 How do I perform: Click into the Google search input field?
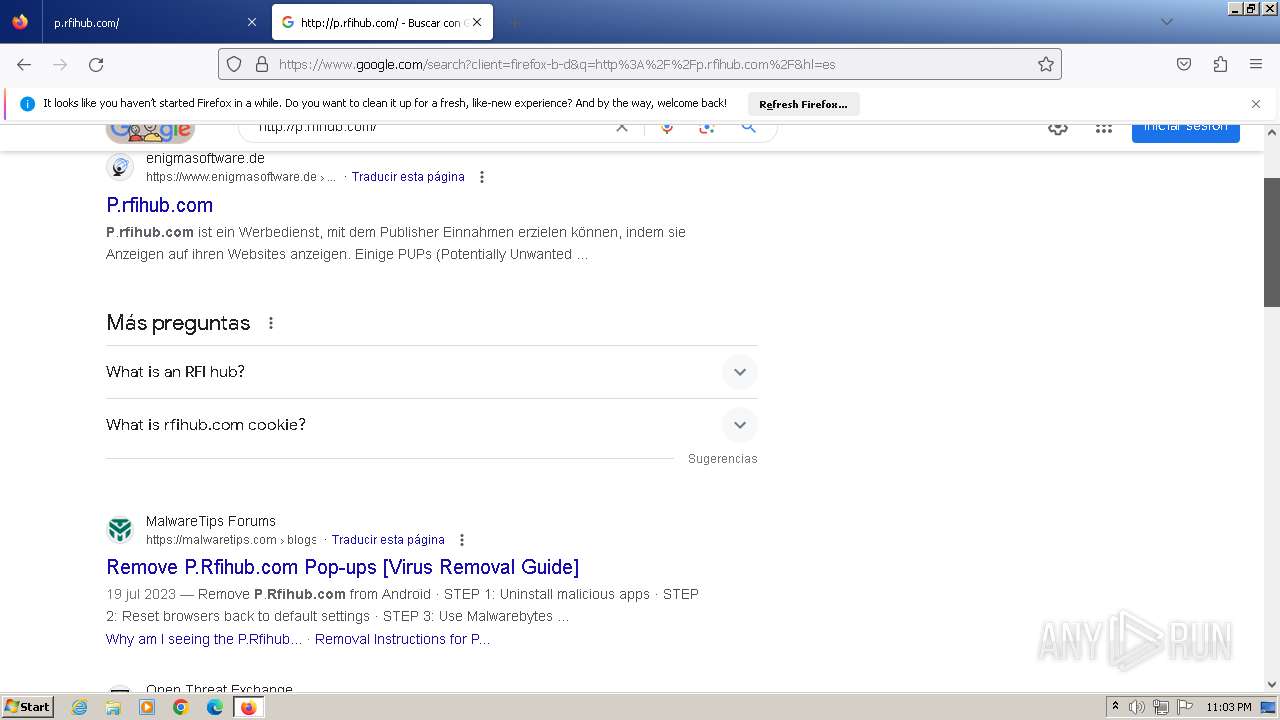pyautogui.click(x=430, y=128)
